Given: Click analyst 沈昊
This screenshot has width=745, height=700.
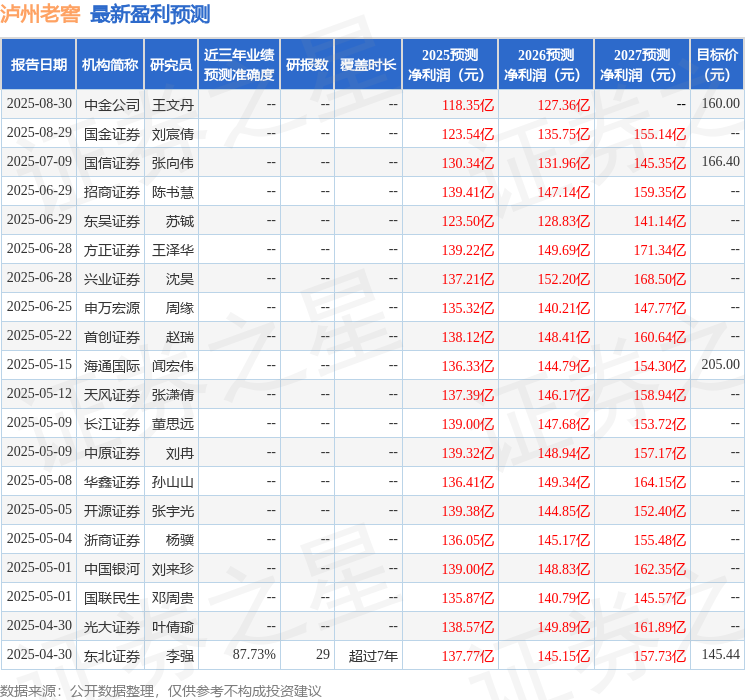Looking at the screenshot, I should [x=180, y=279].
